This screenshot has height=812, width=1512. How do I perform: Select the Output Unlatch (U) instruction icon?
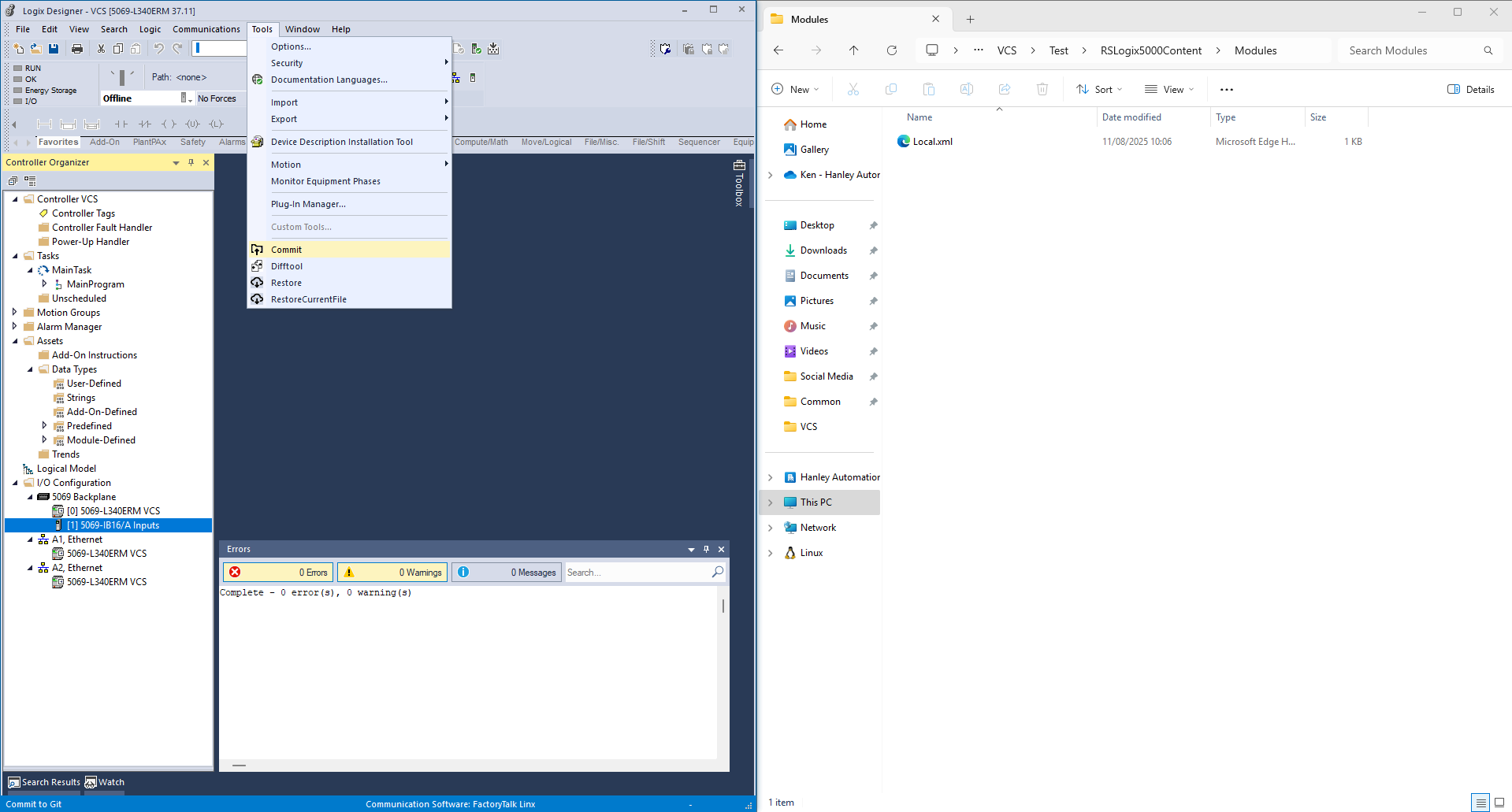click(x=193, y=124)
